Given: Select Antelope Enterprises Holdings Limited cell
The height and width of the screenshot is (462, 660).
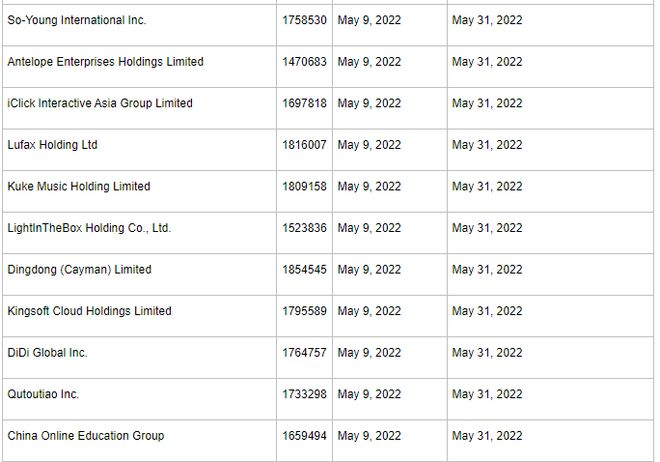Looking at the screenshot, I should 105,62.
